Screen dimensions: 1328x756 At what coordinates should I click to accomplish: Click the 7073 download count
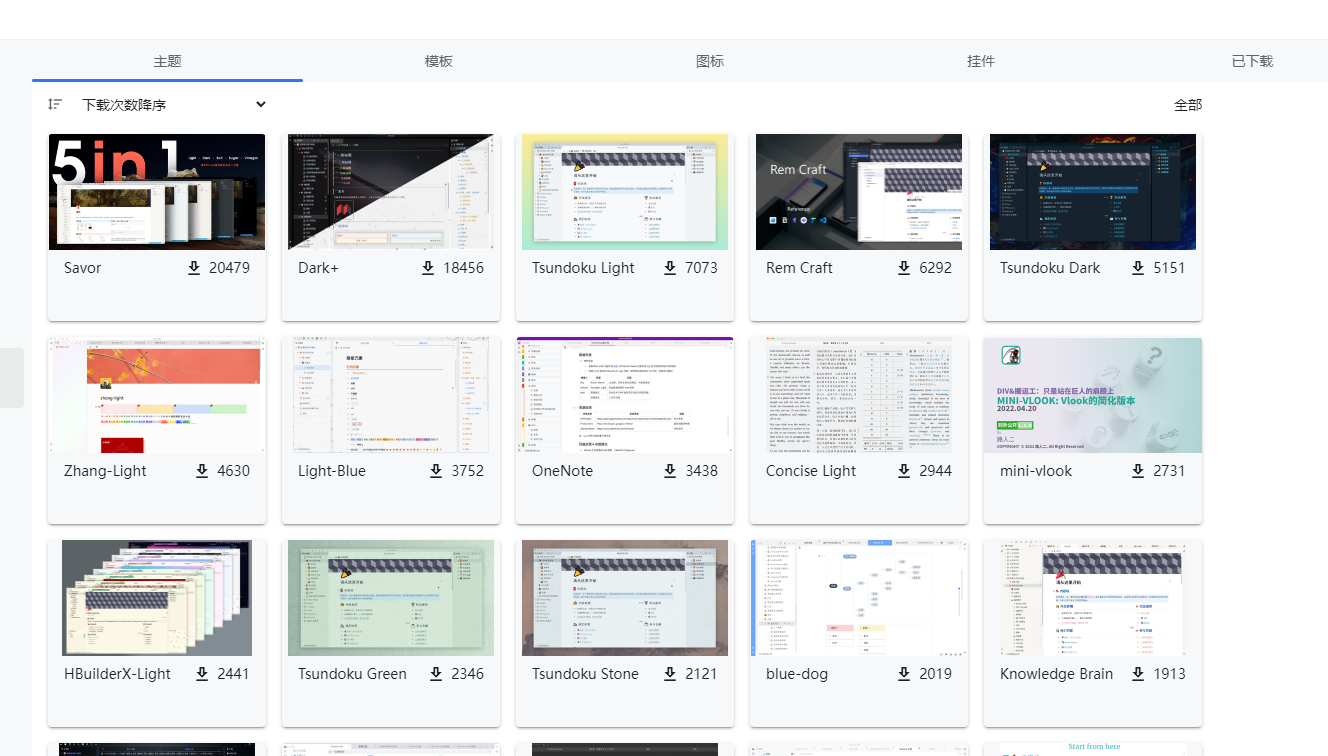[x=701, y=268]
